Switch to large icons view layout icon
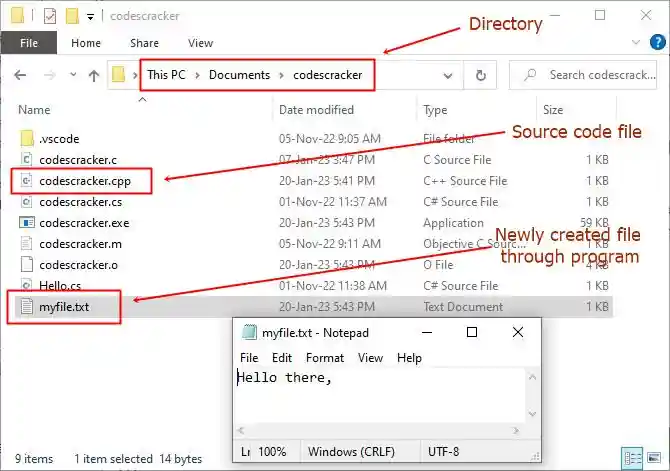The height and width of the screenshot is (471, 670). tap(654, 459)
